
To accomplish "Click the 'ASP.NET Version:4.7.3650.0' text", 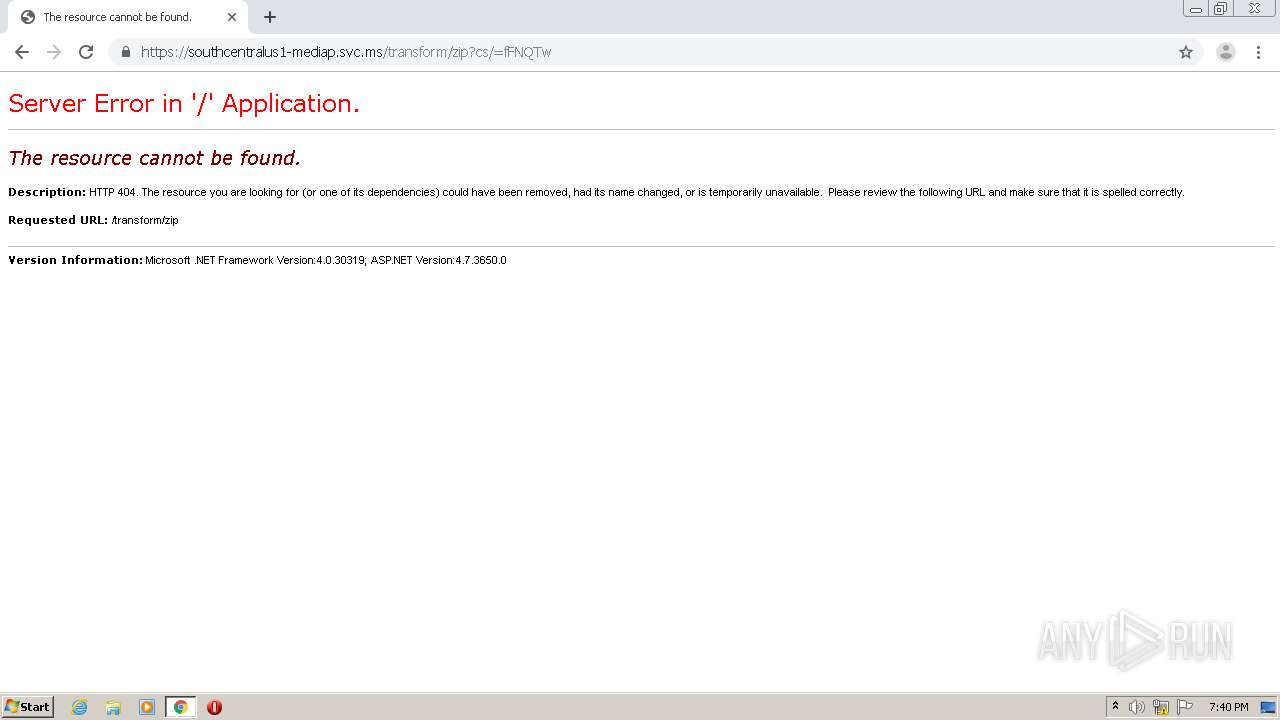I will click(x=439, y=260).
